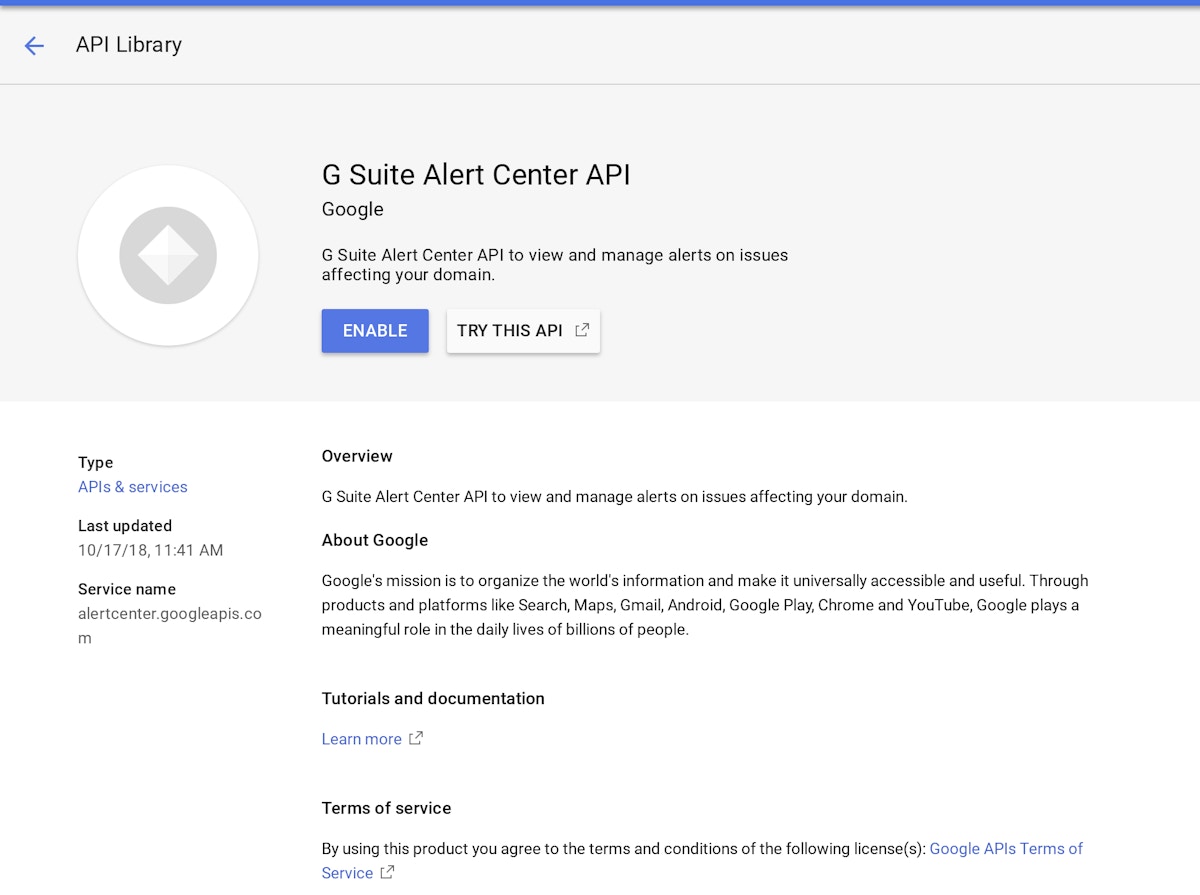Click the G Suite Alert Center API heading
The height and width of the screenshot is (895, 1200).
(476, 175)
